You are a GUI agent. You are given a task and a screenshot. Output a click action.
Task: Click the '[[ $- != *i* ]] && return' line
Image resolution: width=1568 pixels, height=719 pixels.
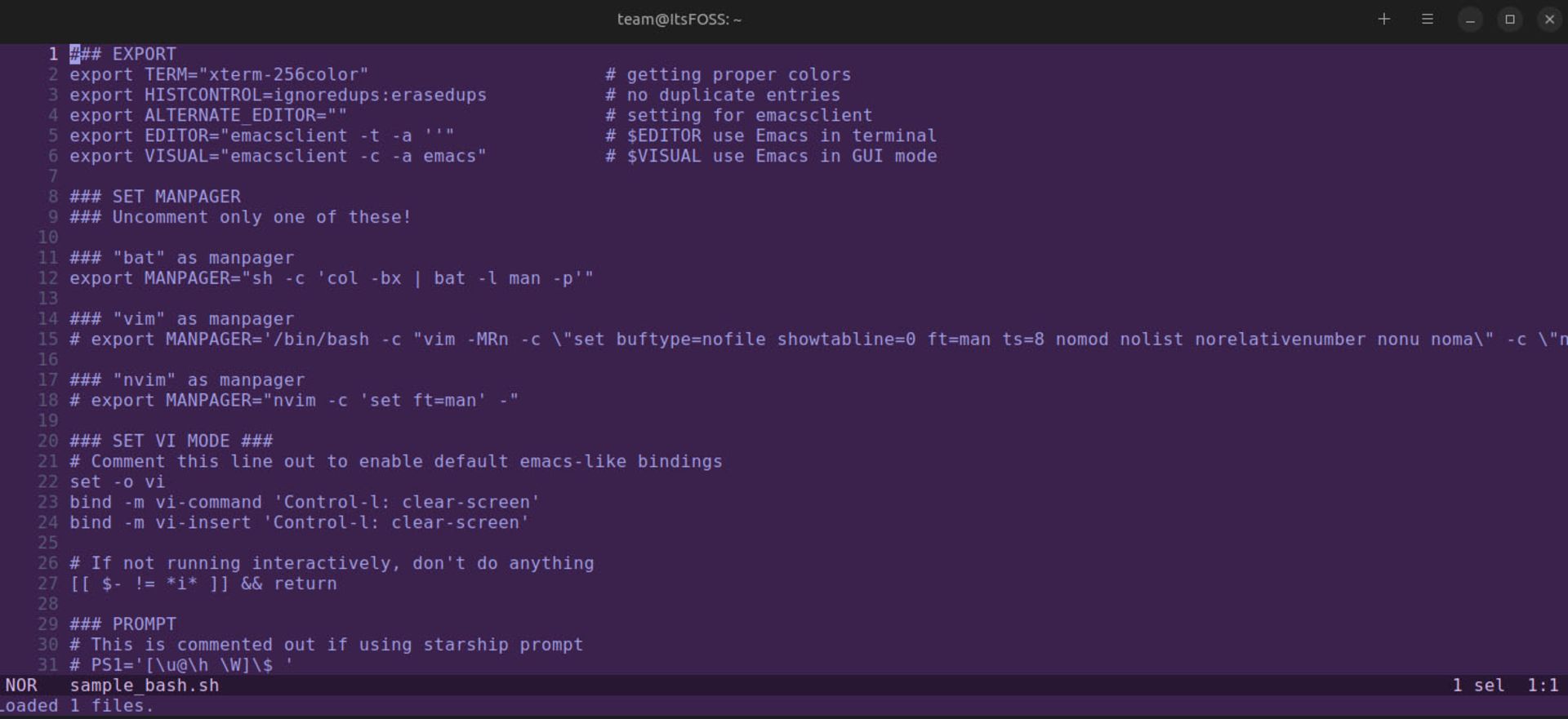203,584
